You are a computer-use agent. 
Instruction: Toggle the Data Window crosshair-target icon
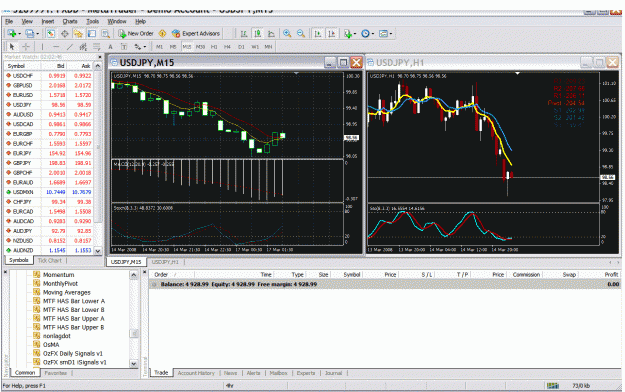pyautogui.click(x=64, y=33)
